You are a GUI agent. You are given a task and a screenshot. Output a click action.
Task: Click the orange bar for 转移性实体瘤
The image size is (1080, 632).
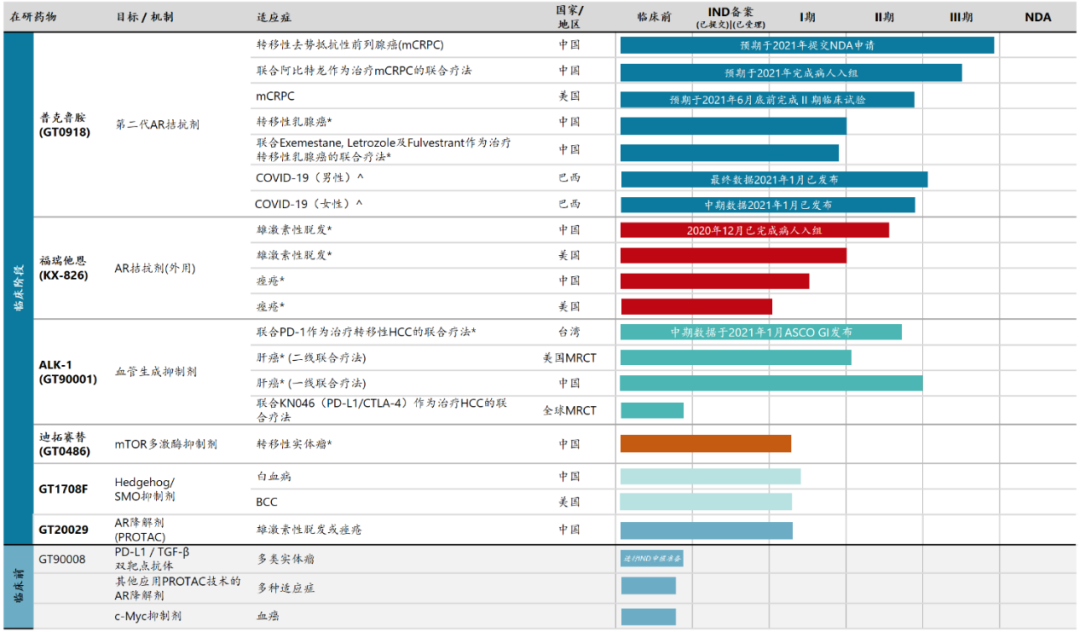[705, 443]
